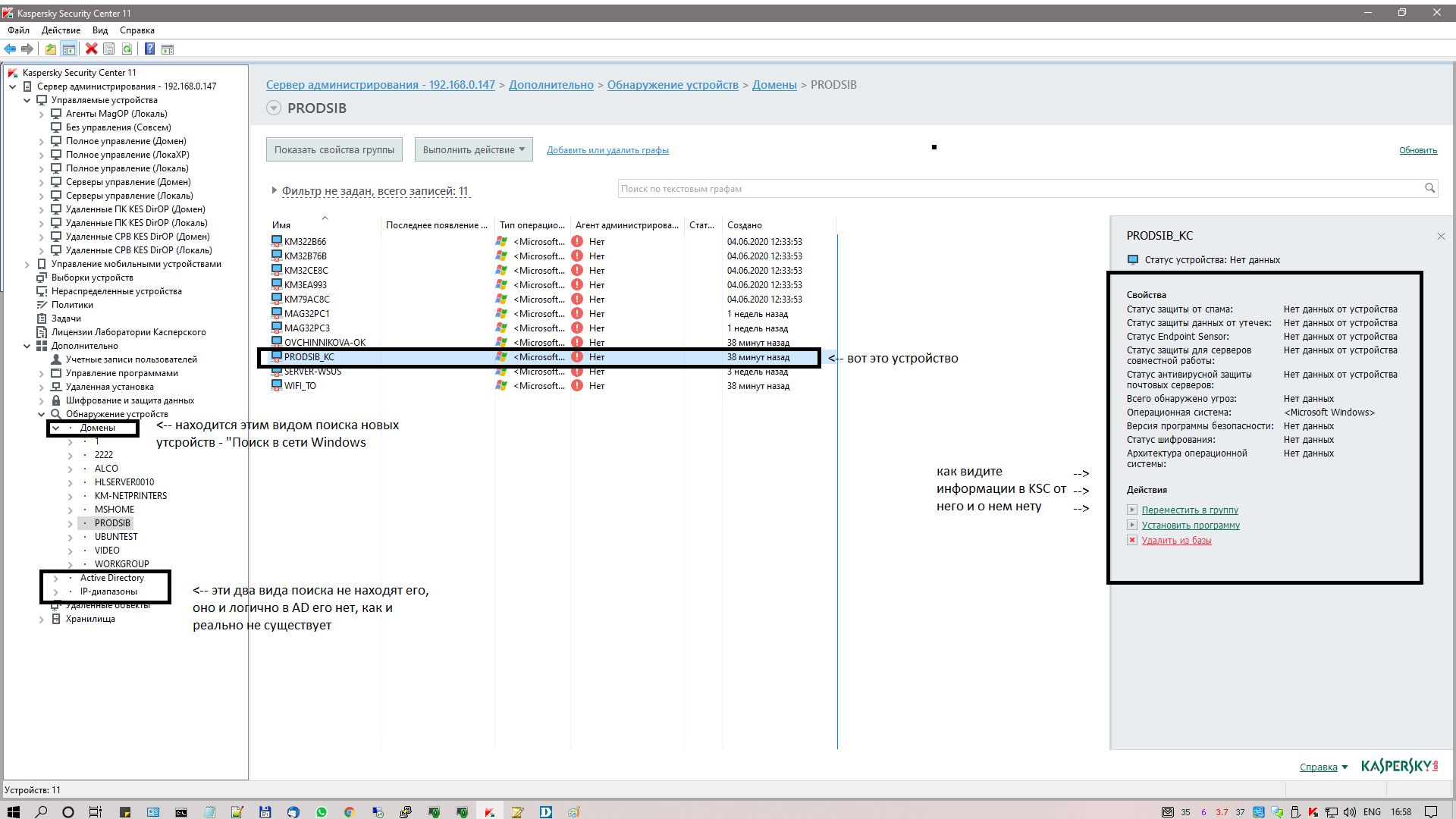The width and height of the screenshot is (1456, 819).
Task: Open the Выполнить действие dropdown
Action: click(x=474, y=149)
